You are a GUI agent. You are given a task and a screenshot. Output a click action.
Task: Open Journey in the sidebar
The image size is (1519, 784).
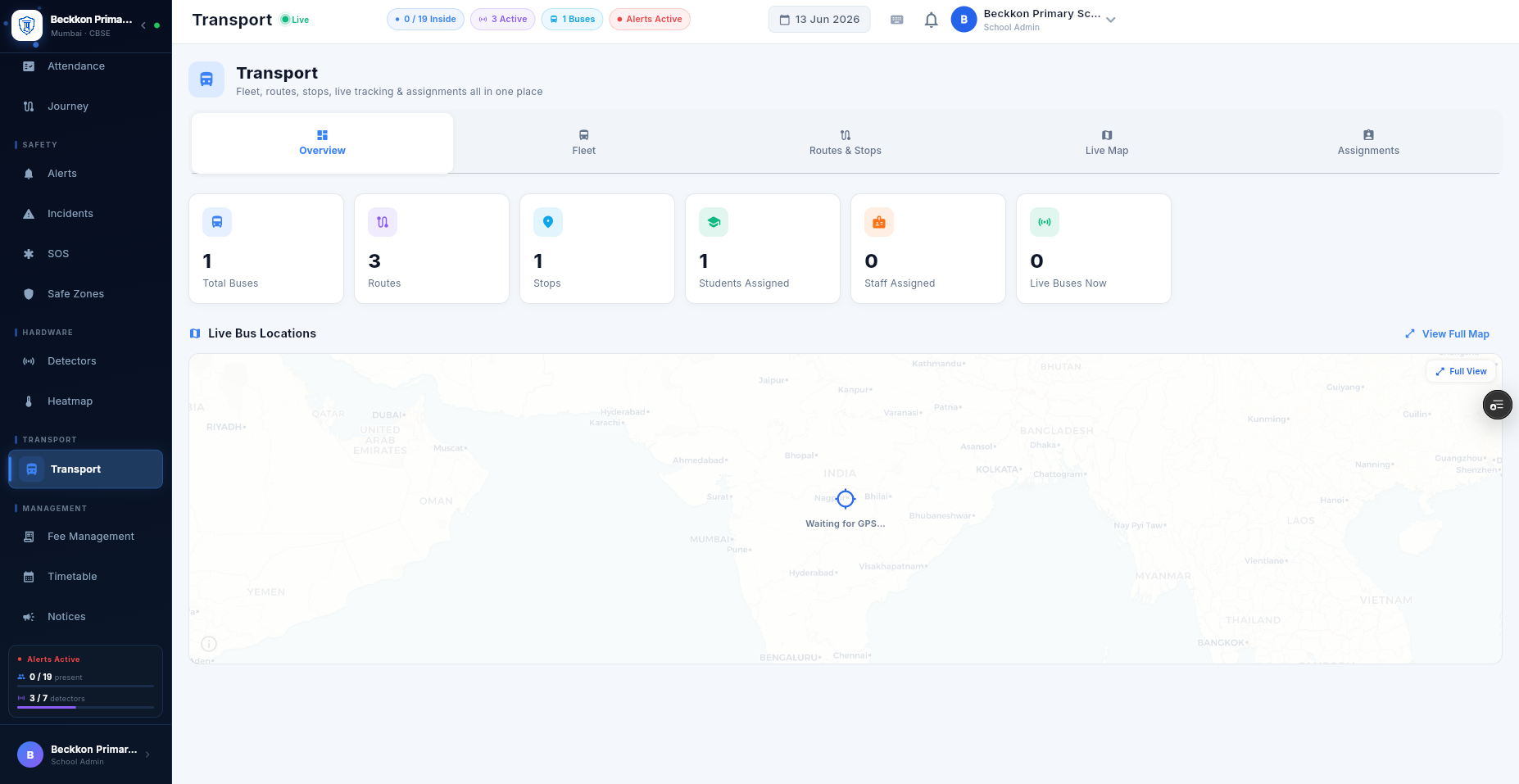pyautogui.click(x=85, y=106)
